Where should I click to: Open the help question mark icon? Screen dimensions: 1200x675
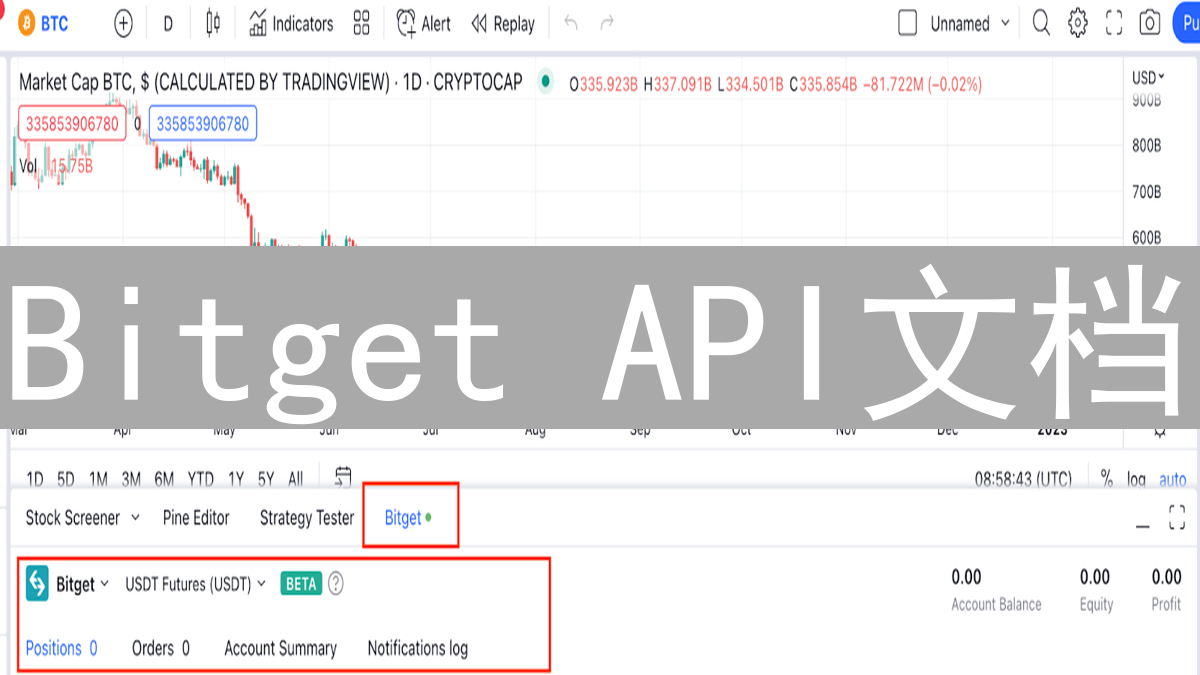(x=336, y=583)
